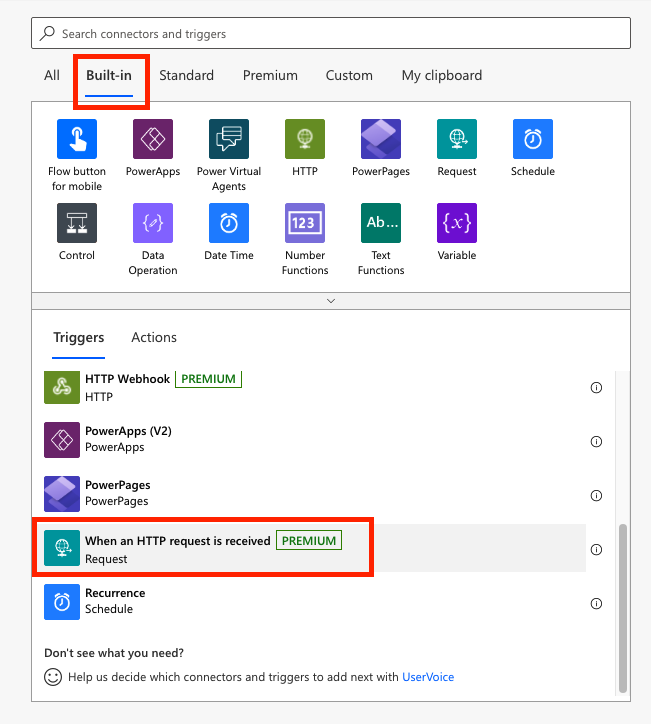The height and width of the screenshot is (724, 651).
Task: Switch to the All tab
Action: (x=52, y=75)
